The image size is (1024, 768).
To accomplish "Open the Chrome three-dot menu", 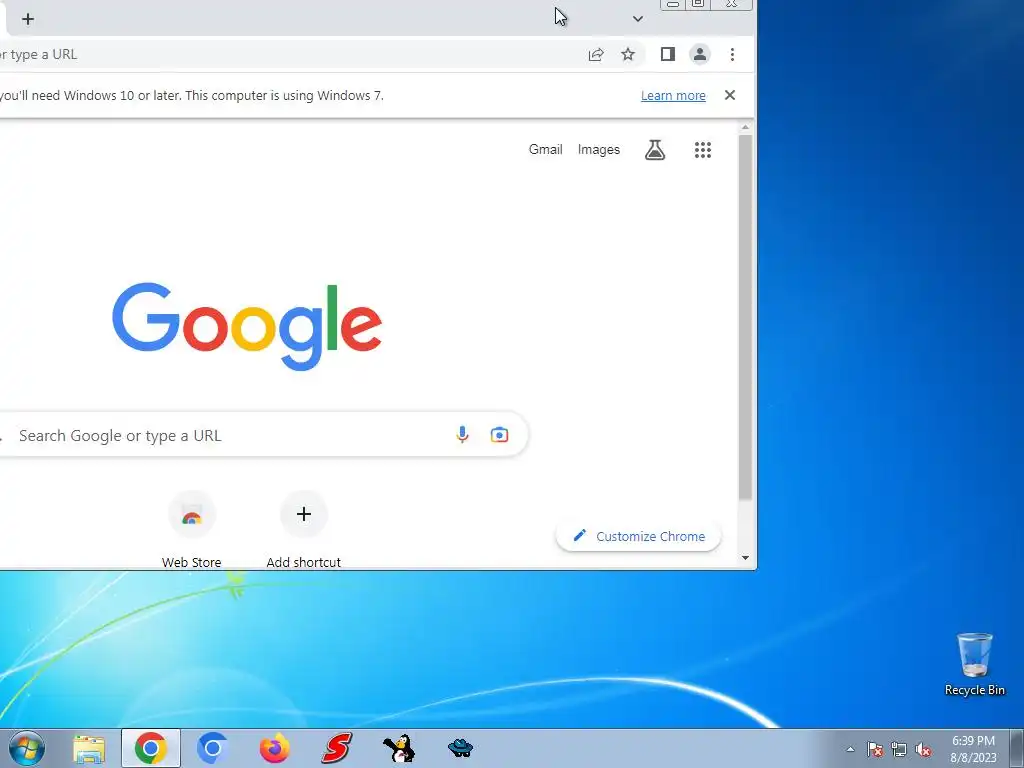I will tap(732, 54).
